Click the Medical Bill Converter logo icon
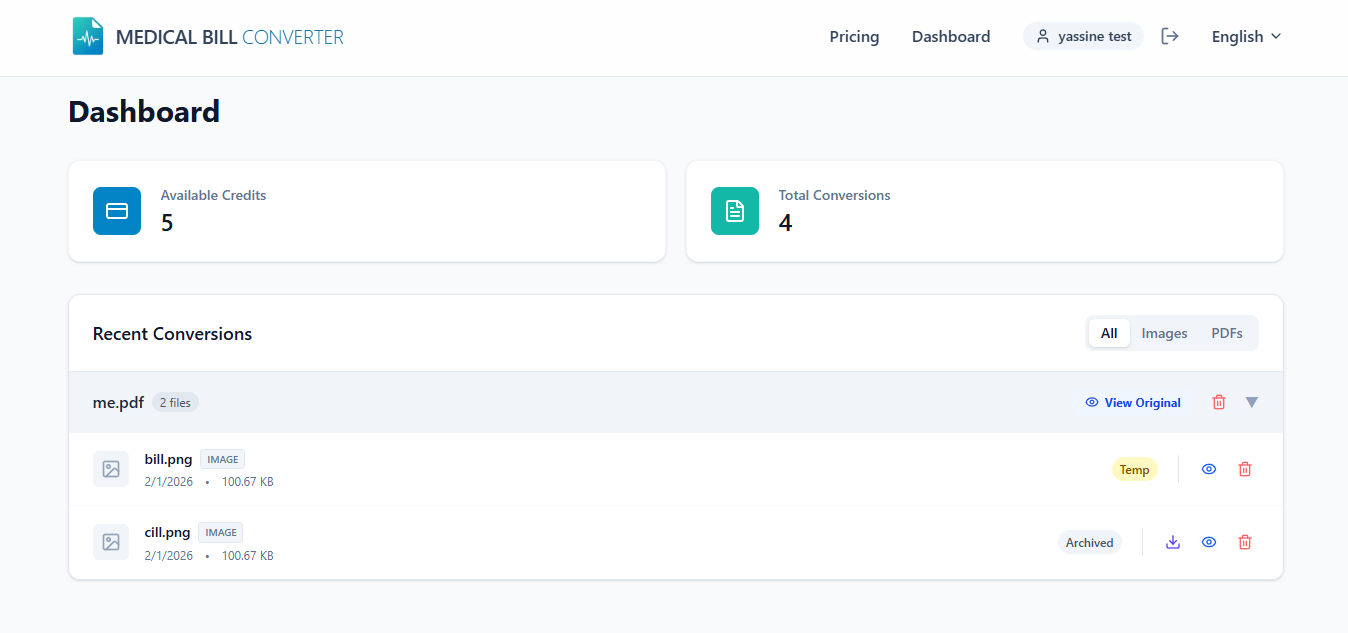This screenshot has width=1348, height=633. point(87,35)
